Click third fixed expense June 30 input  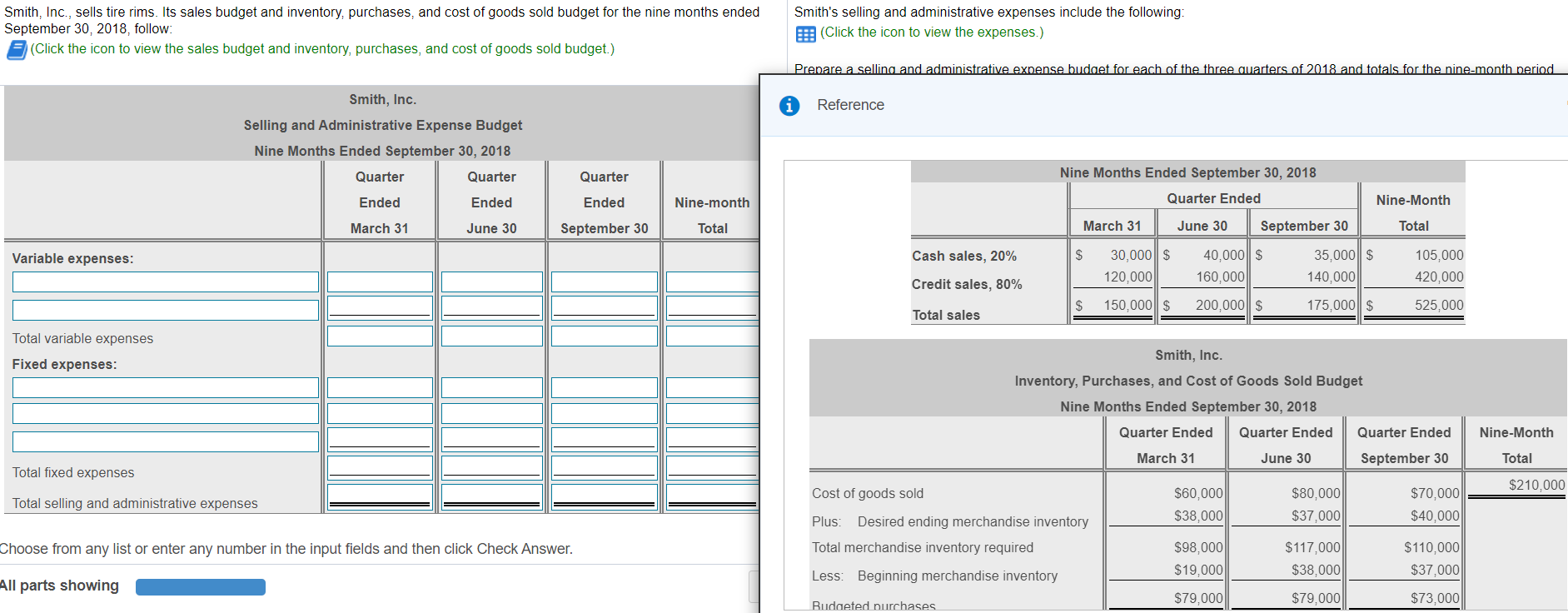click(x=492, y=439)
